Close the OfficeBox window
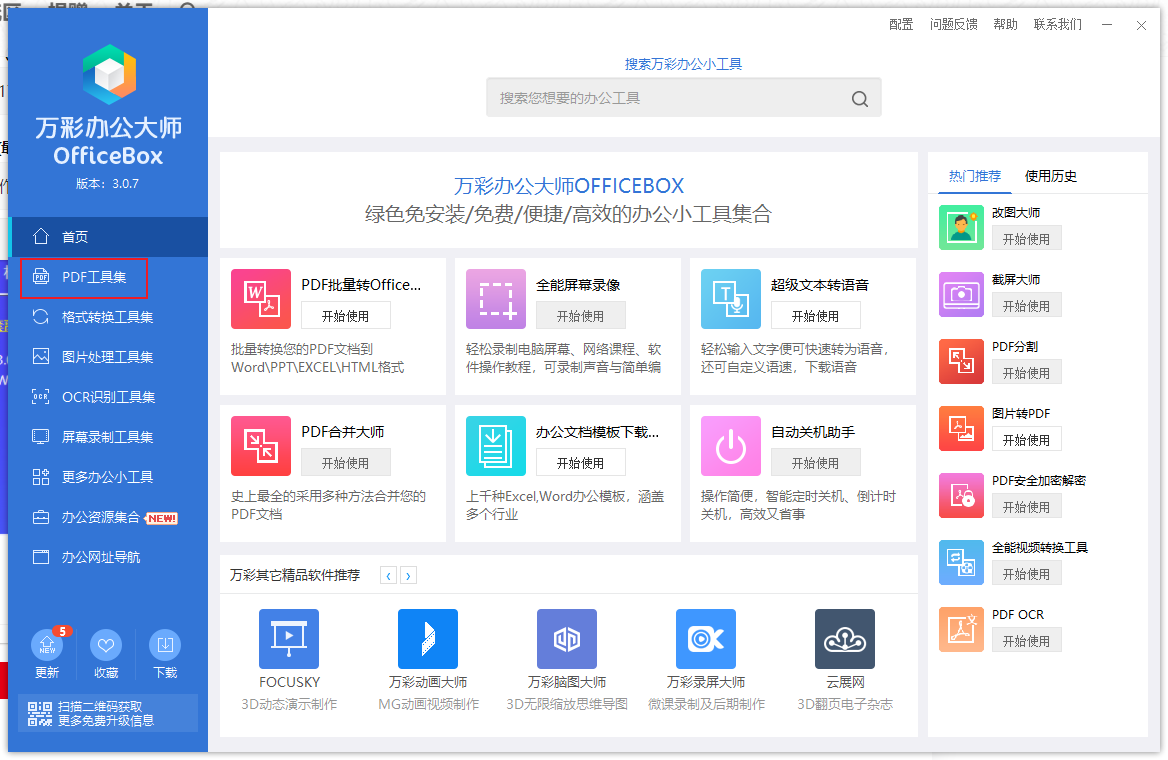Viewport: 1168px width, 760px height. pos(1141,25)
